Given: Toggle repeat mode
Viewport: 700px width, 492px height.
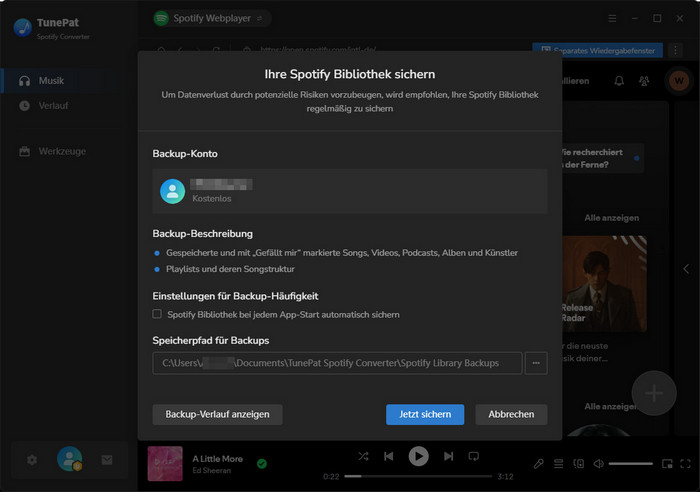Looking at the screenshot, I should 474,456.
